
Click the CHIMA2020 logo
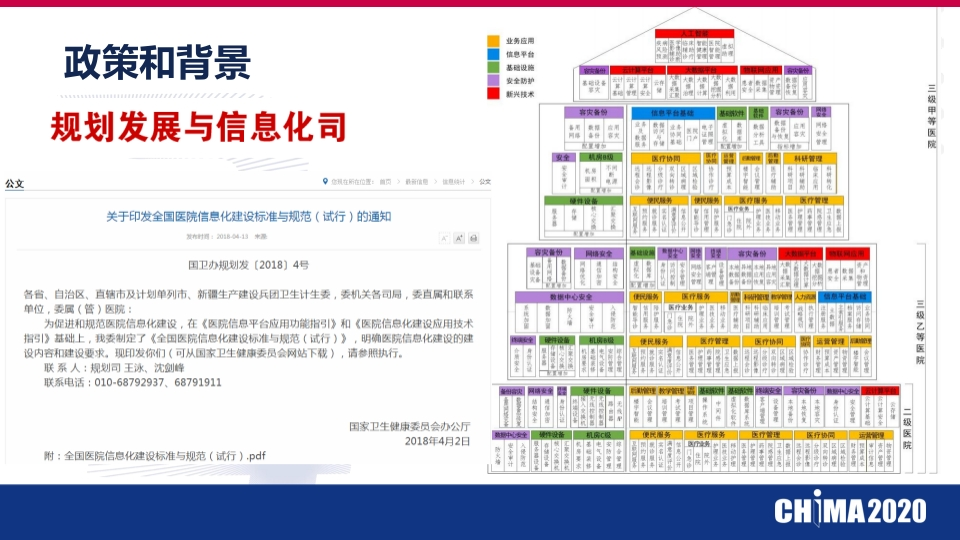(850, 511)
